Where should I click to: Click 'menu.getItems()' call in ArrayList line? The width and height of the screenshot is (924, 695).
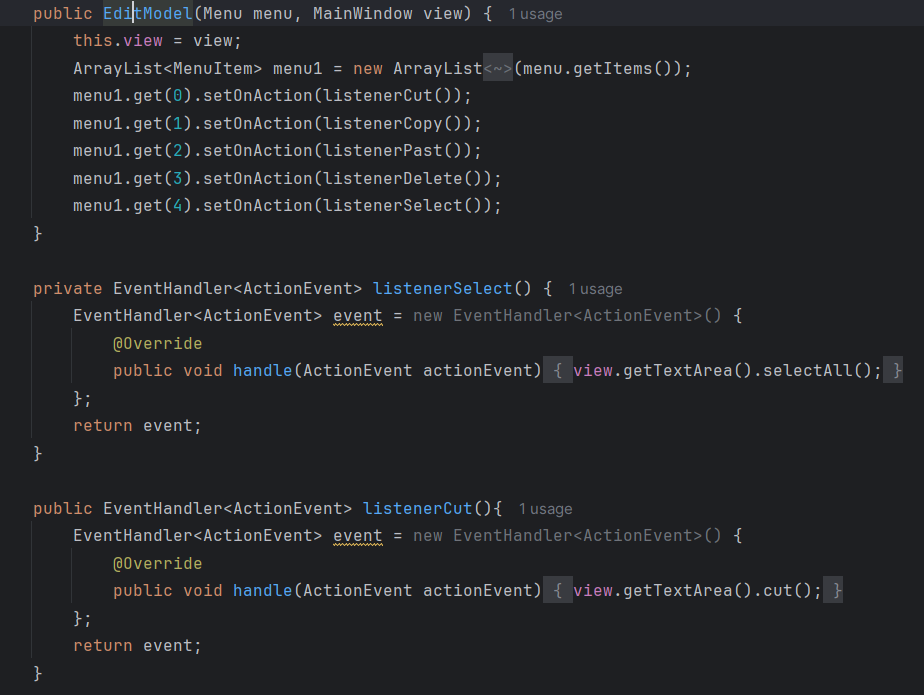tap(598, 68)
